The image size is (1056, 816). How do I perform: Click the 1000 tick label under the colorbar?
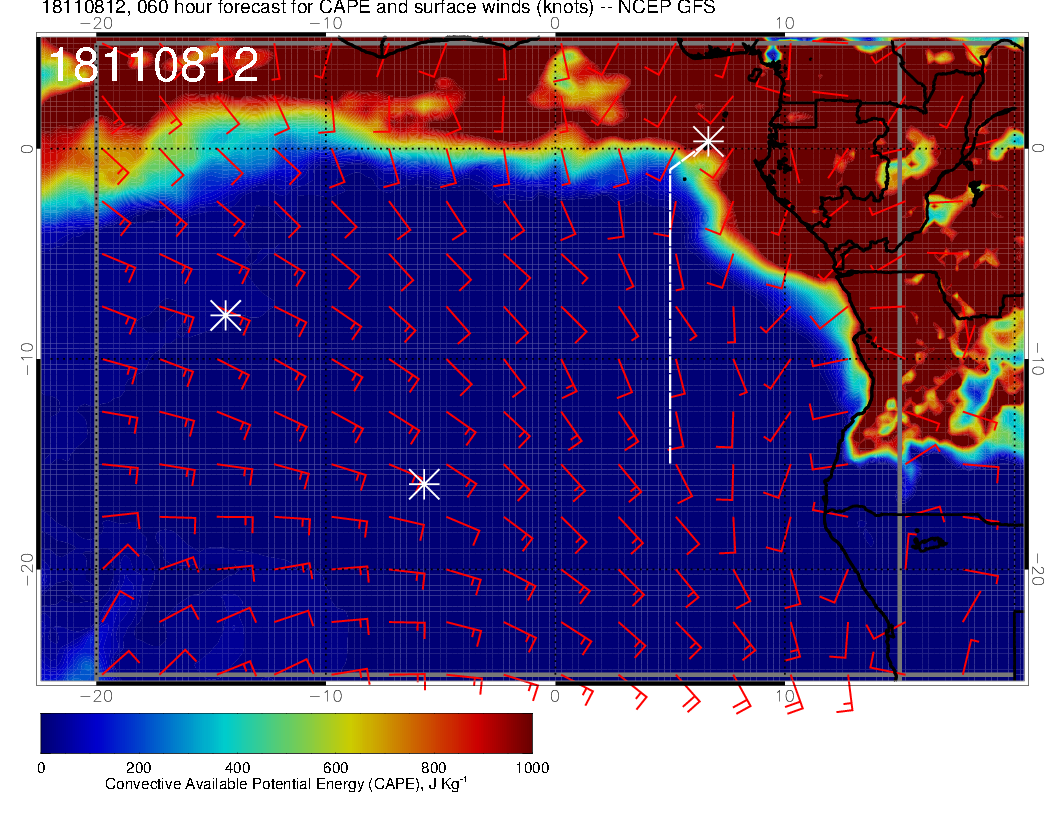531,767
